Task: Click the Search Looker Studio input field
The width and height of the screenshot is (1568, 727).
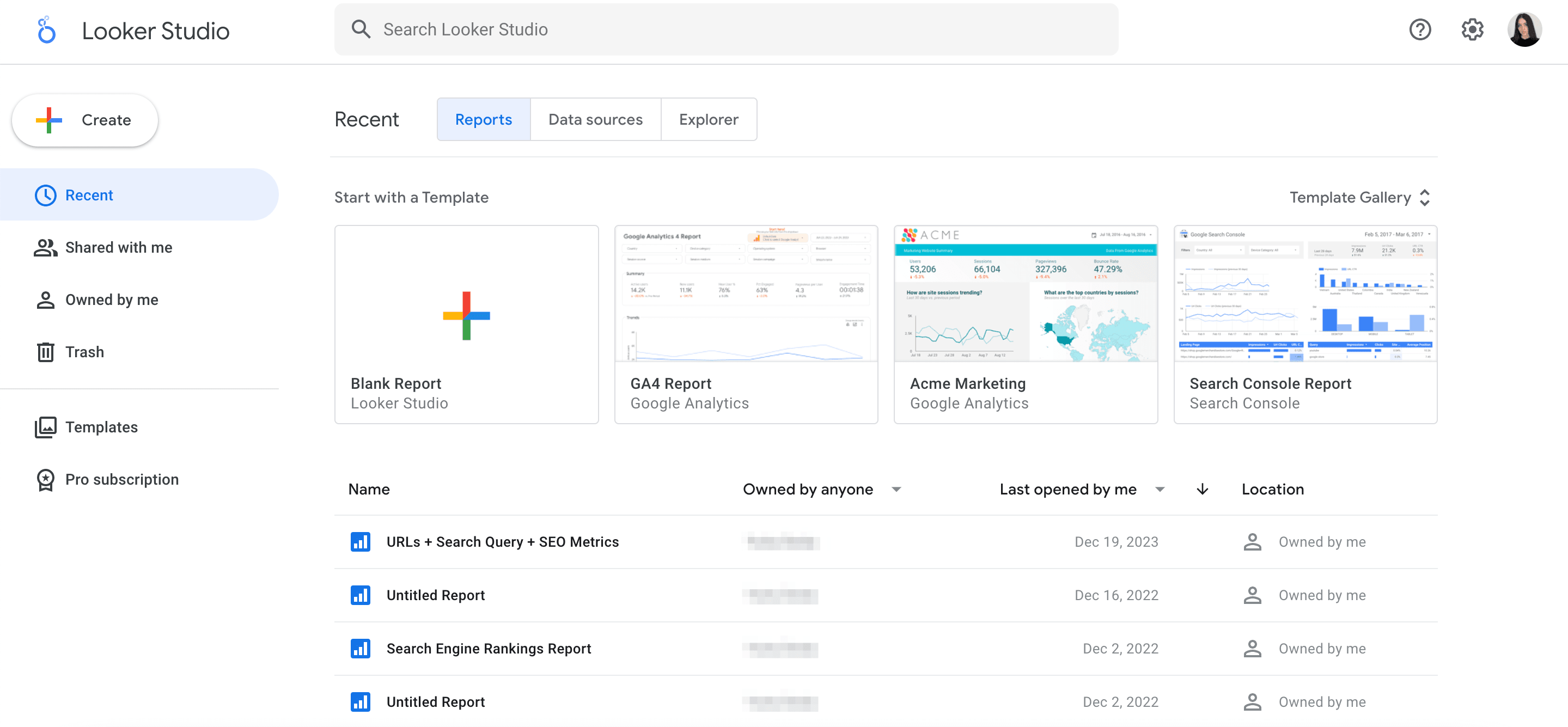Action: [725, 29]
